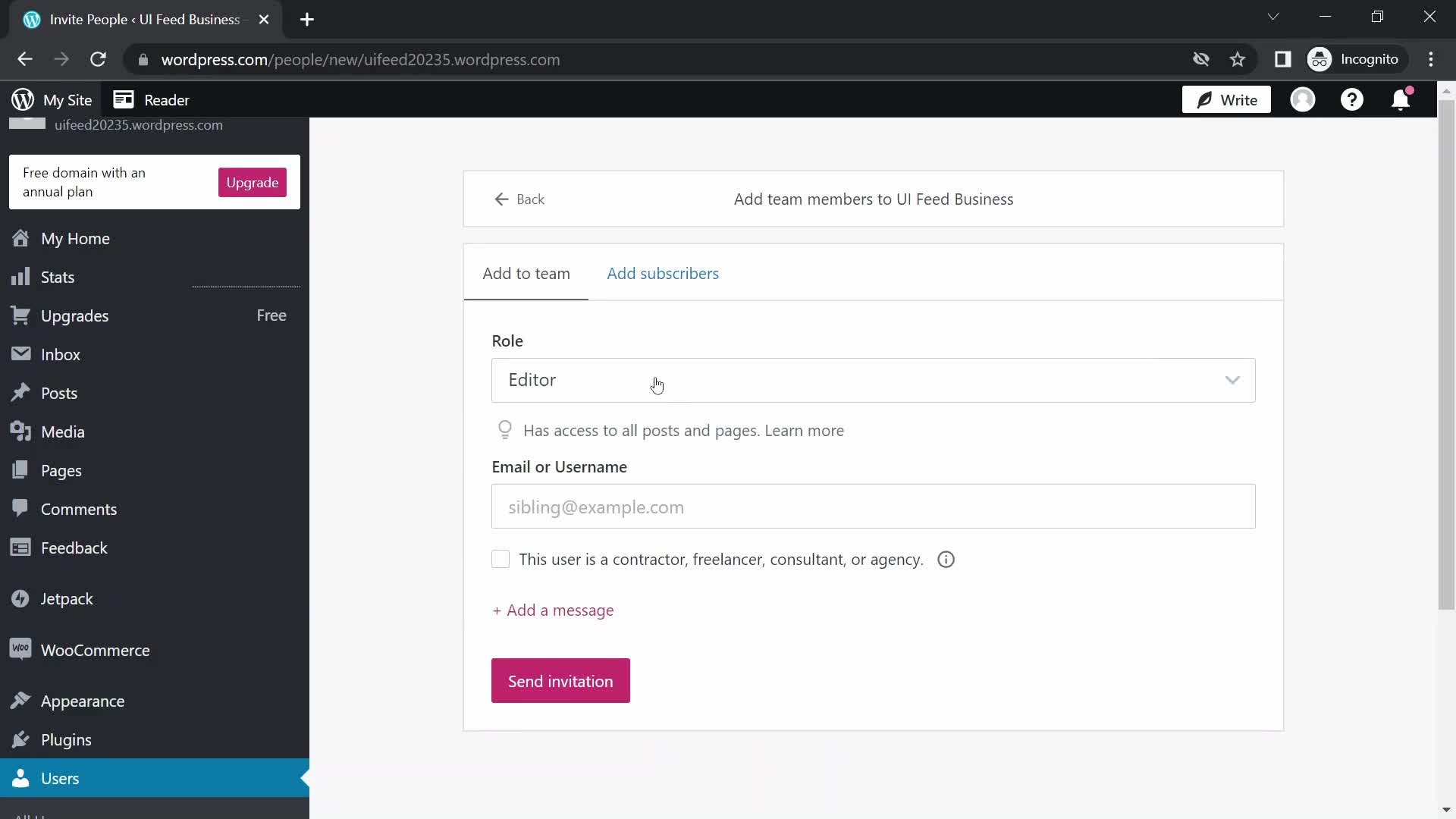1456x819 pixels.
Task: Enable the contractor, freelancer, consultant checkbox
Action: click(x=500, y=559)
